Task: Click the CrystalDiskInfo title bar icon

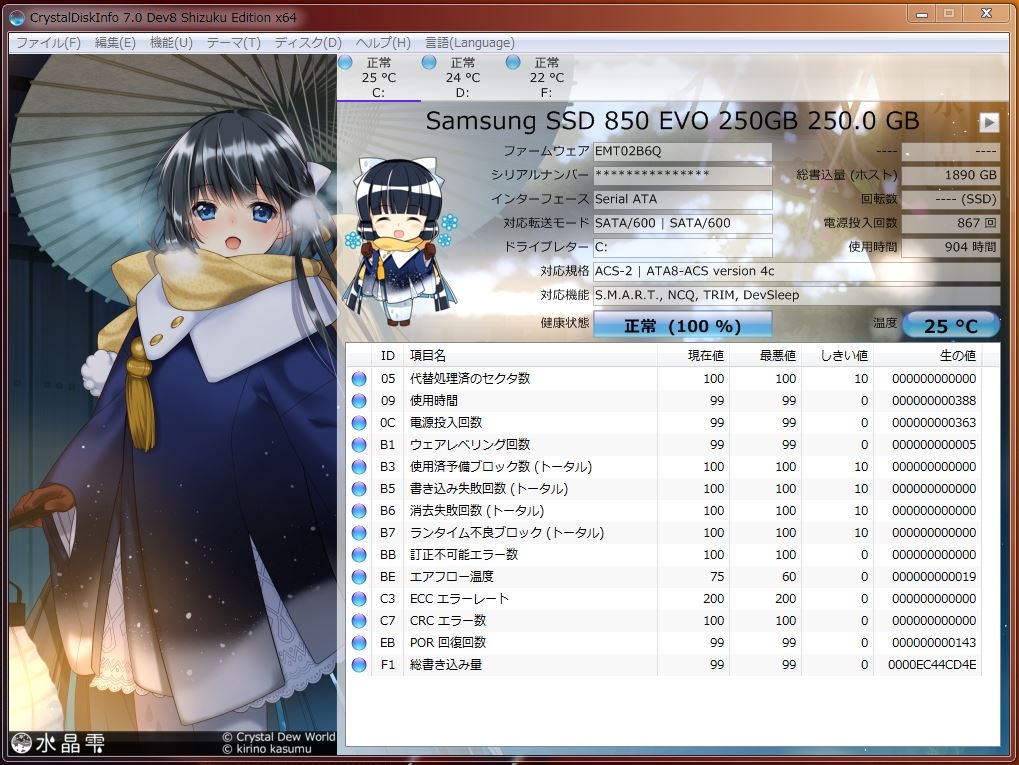Action: (17, 18)
